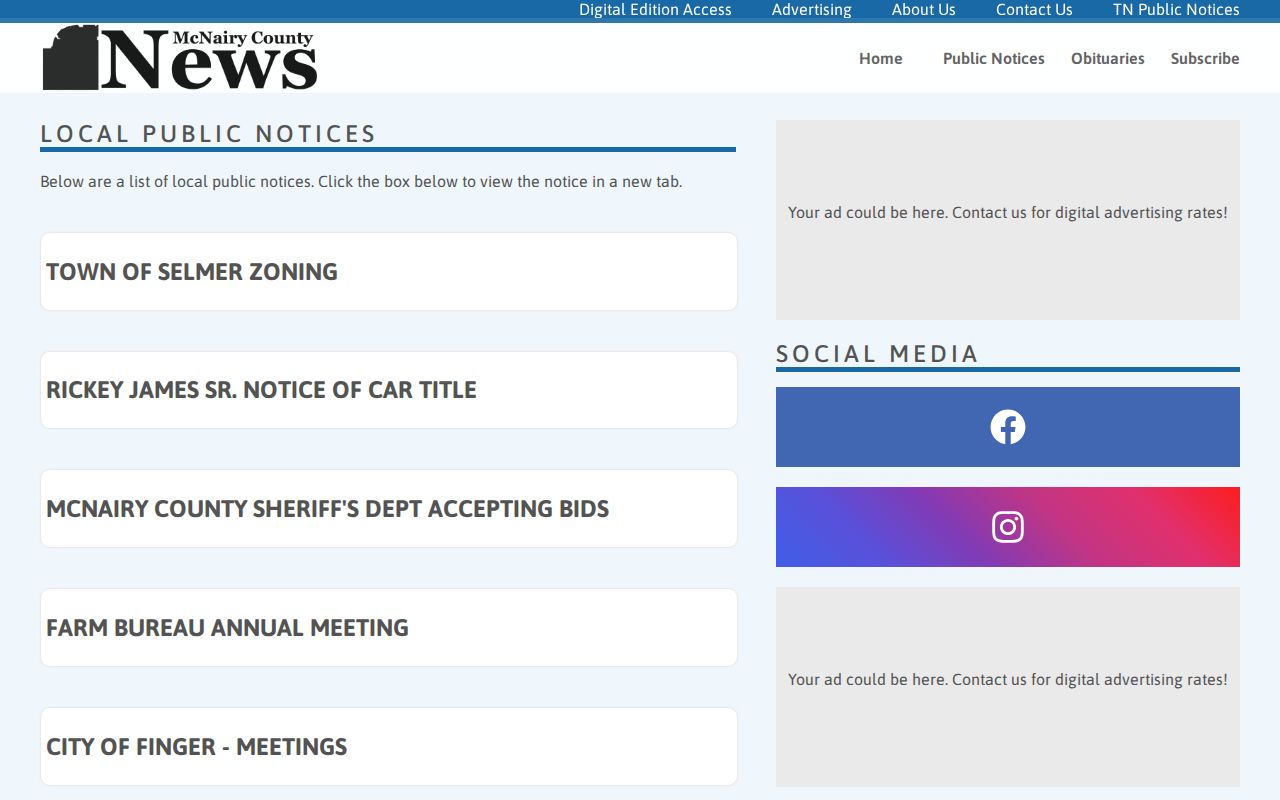Screen dimensions: 1280x800
Task: Click the upper 'Your ad could be here' box
Action: (x=1007, y=220)
